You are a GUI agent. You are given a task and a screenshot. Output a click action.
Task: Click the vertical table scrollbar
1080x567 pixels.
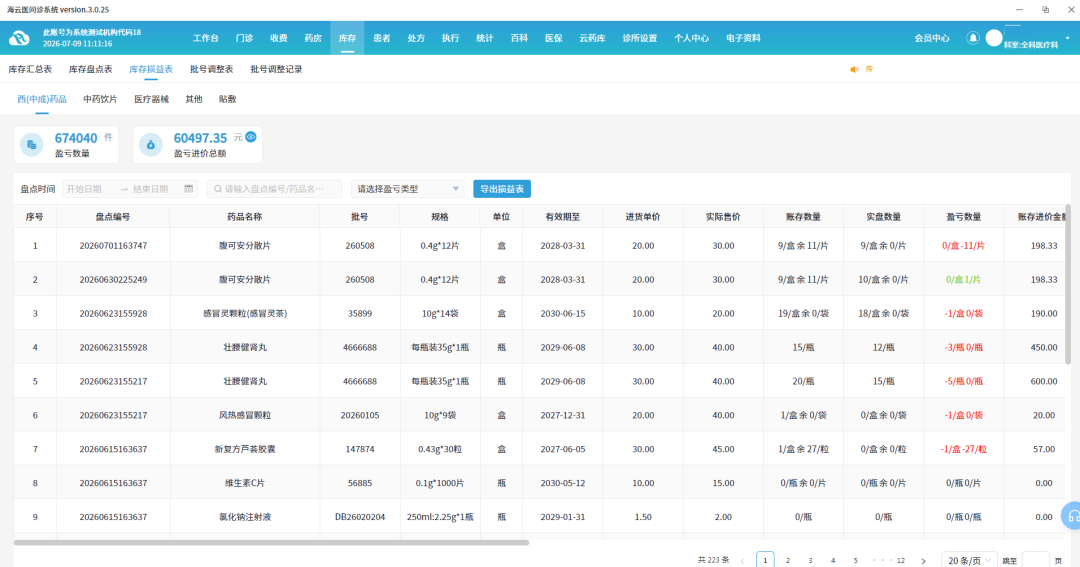tap(1068, 285)
